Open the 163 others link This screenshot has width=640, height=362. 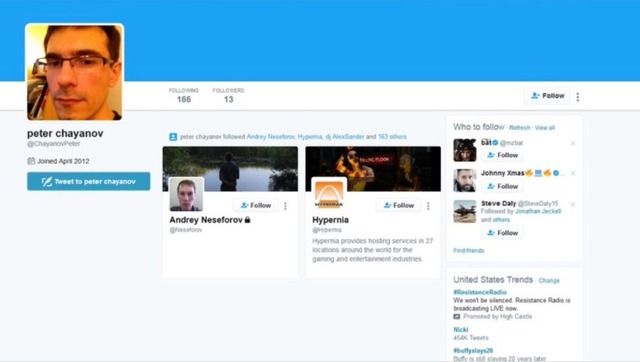tap(392, 137)
